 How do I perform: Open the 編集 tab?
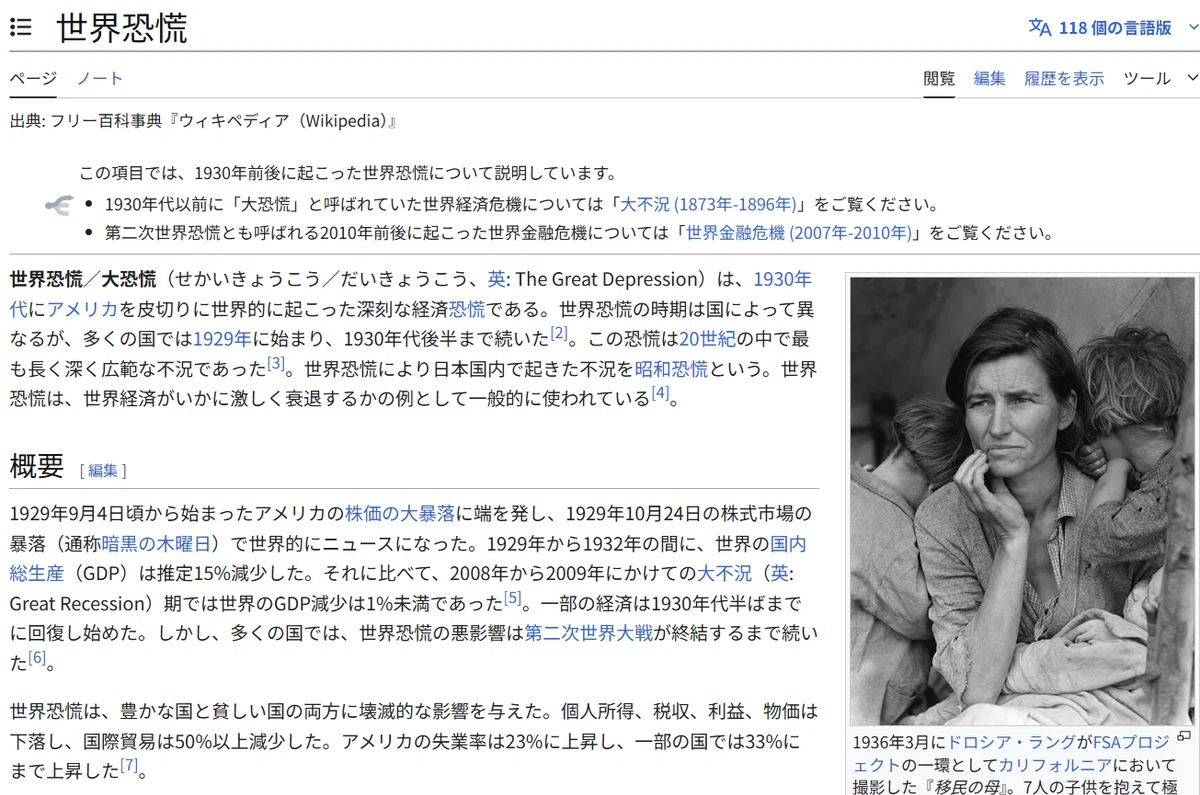(x=989, y=78)
